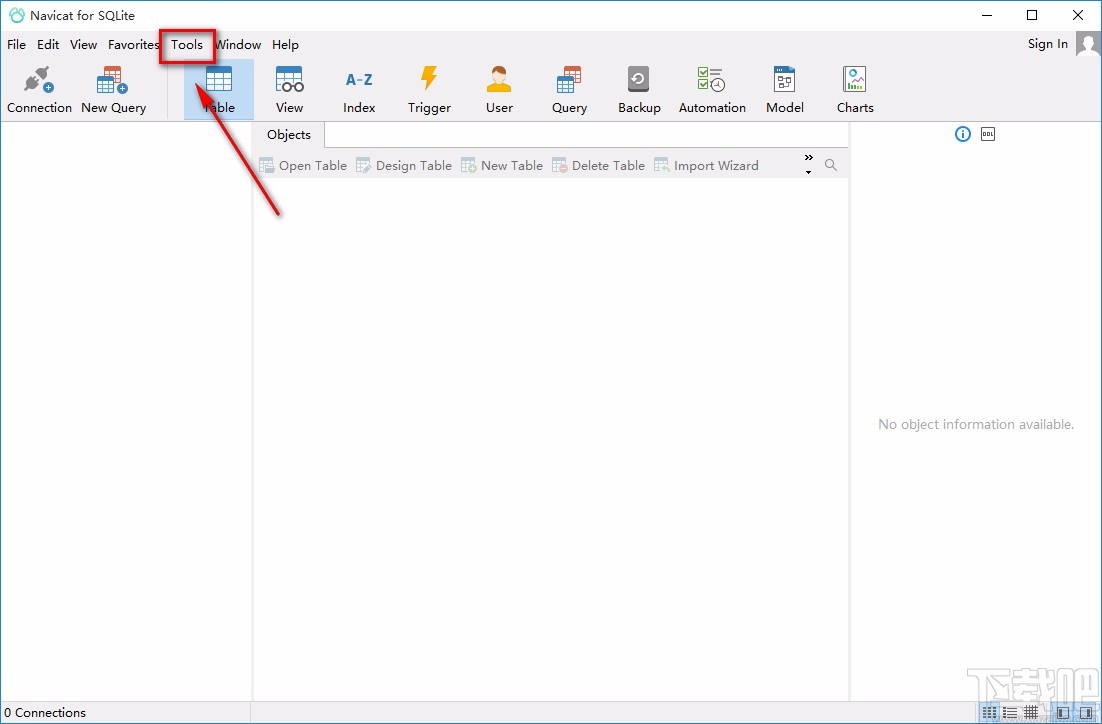Open the Backup toolbar icon
The width and height of the screenshot is (1102, 724).
pyautogui.click(x=639, y=79)
